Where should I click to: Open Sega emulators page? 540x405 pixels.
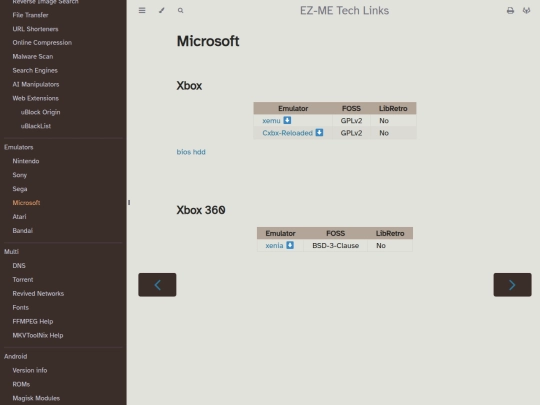click(x=20, y=189)
